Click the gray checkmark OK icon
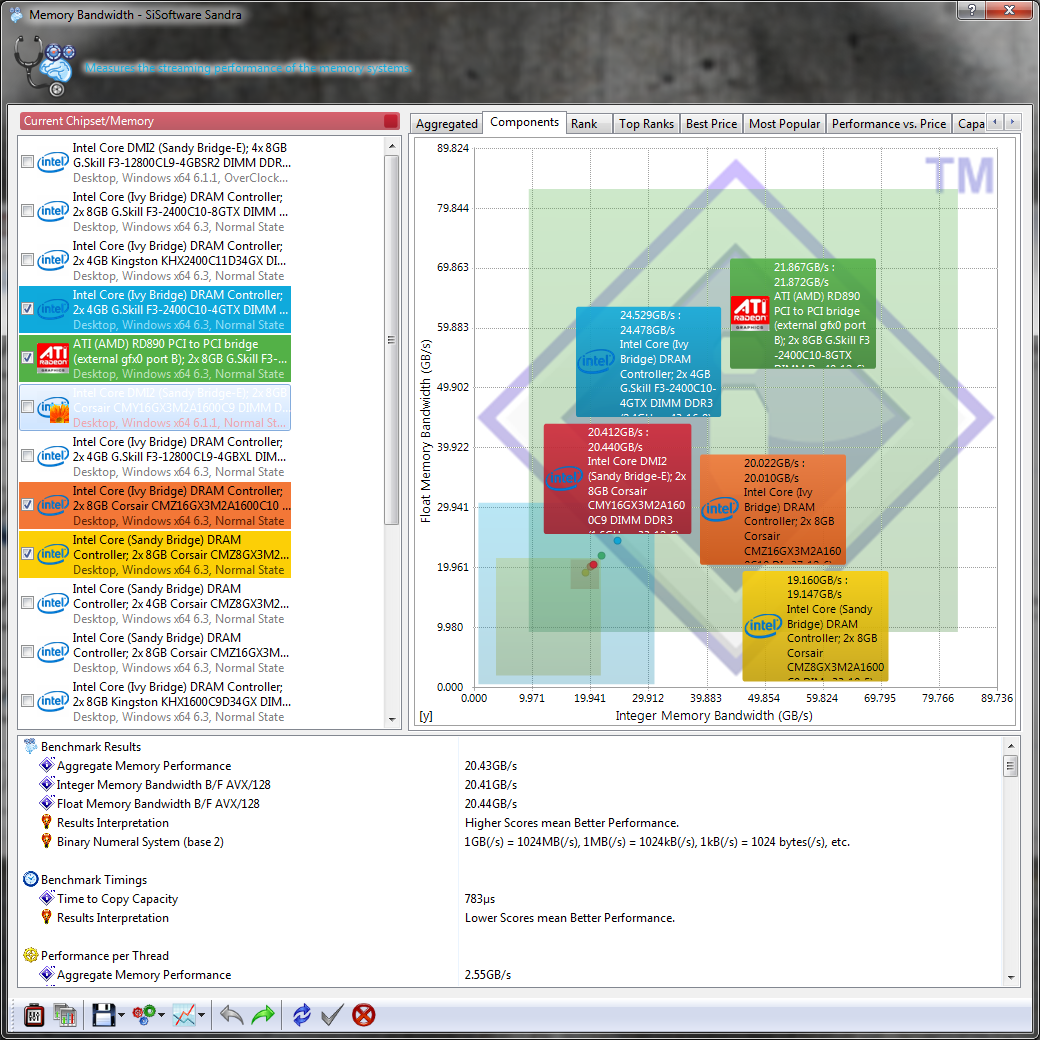Image resolution: width=1040 pixels, height=1040 pixels. pos(332,1015)
